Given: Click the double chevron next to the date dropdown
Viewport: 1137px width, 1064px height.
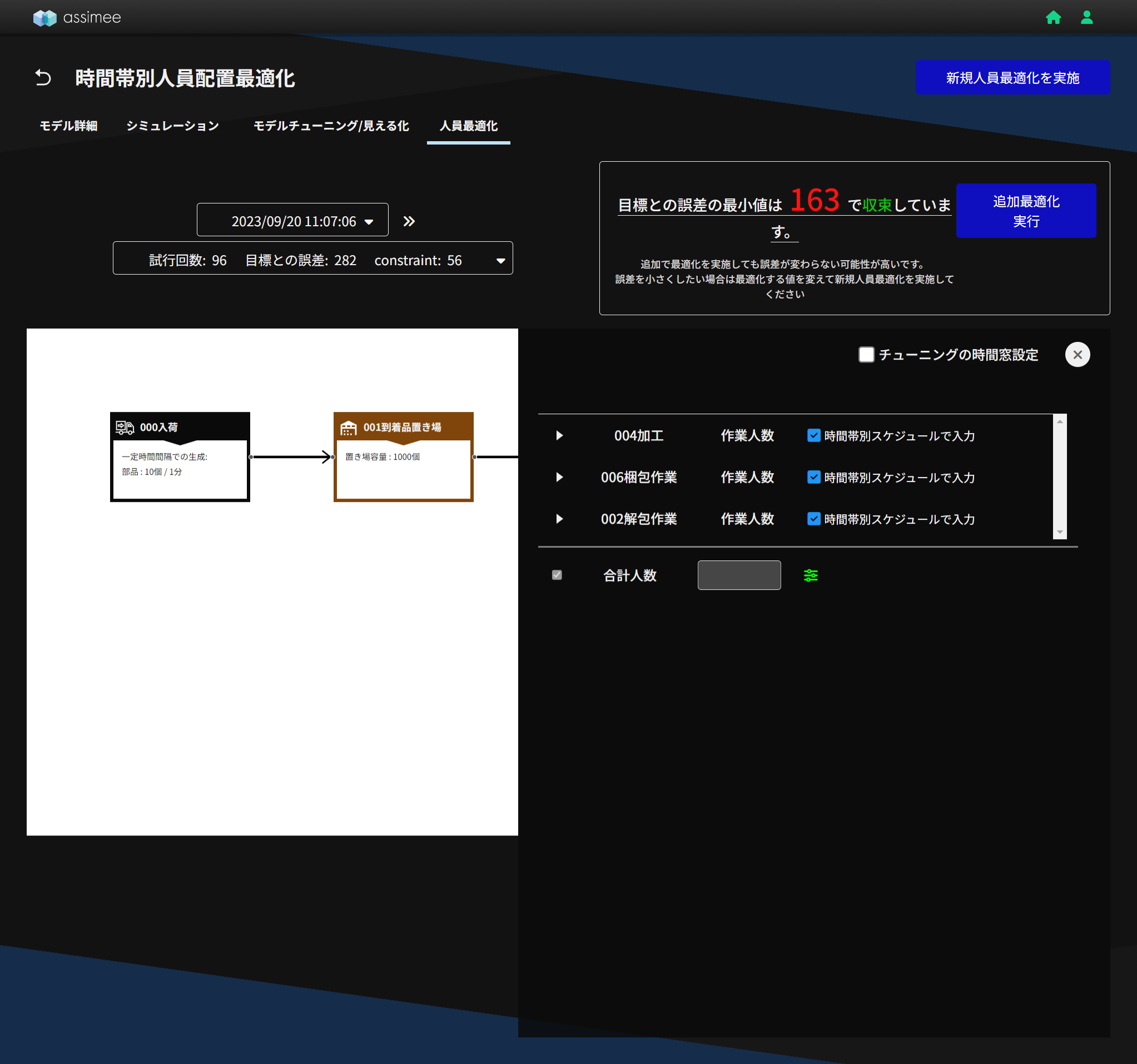Looking at the screenshot, I should 408,221.
